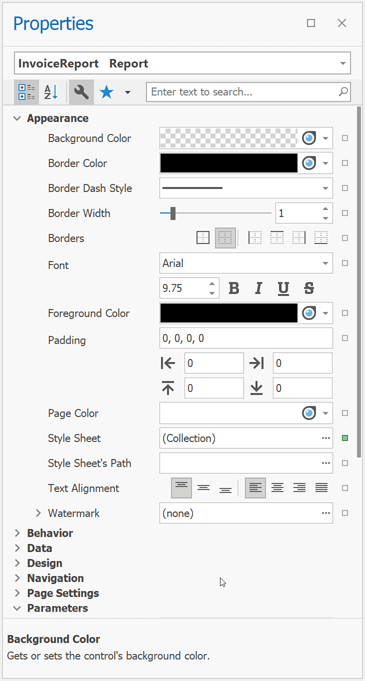Open the dropdown beside favorites star
This screenshot has height=681, width=365.
(127, 92)
